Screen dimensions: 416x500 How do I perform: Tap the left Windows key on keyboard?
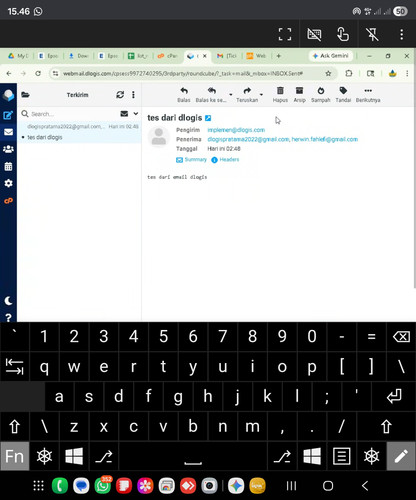pos(74,456)
